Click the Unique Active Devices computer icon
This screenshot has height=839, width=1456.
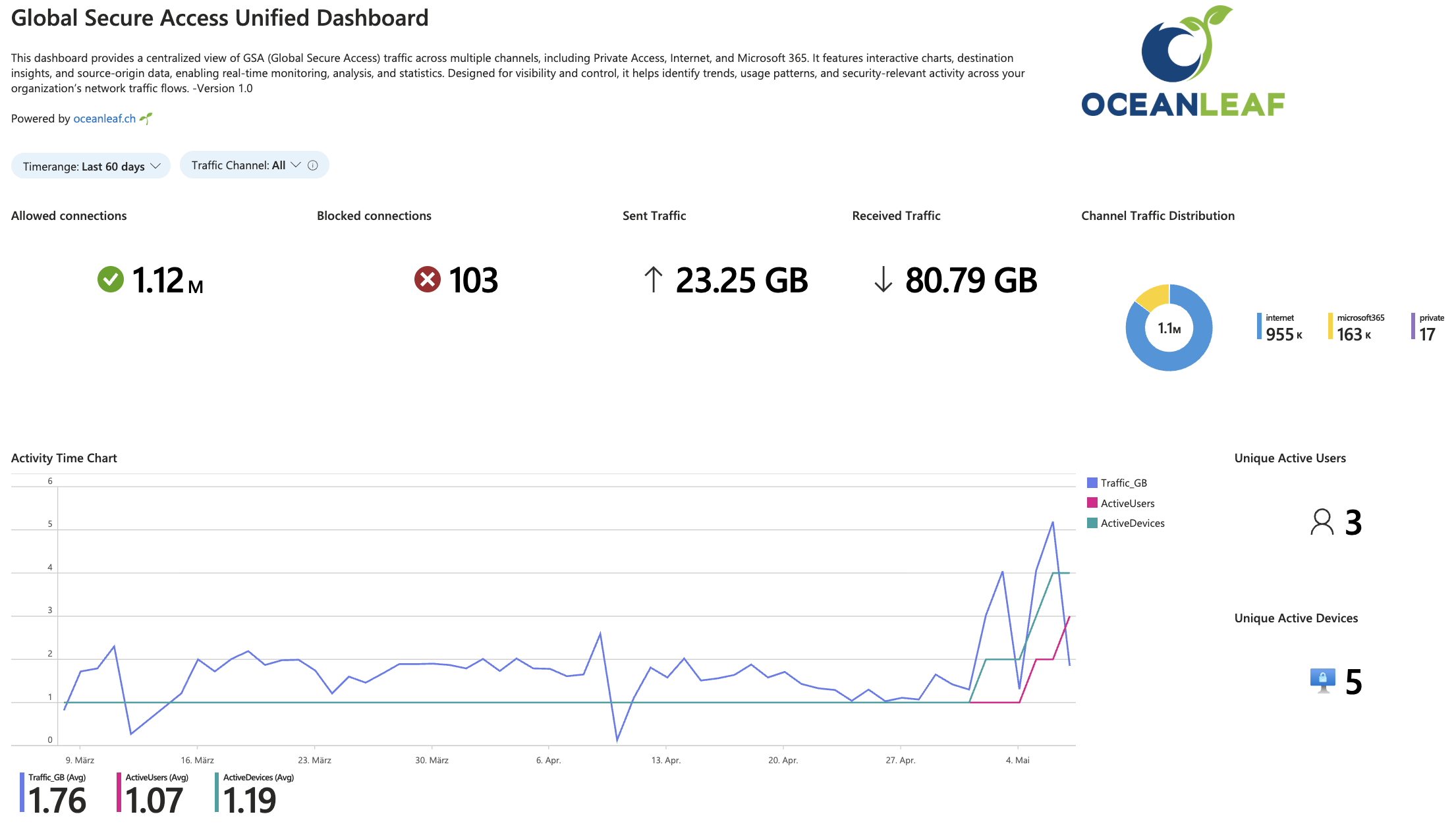[x=1322, y=680]
